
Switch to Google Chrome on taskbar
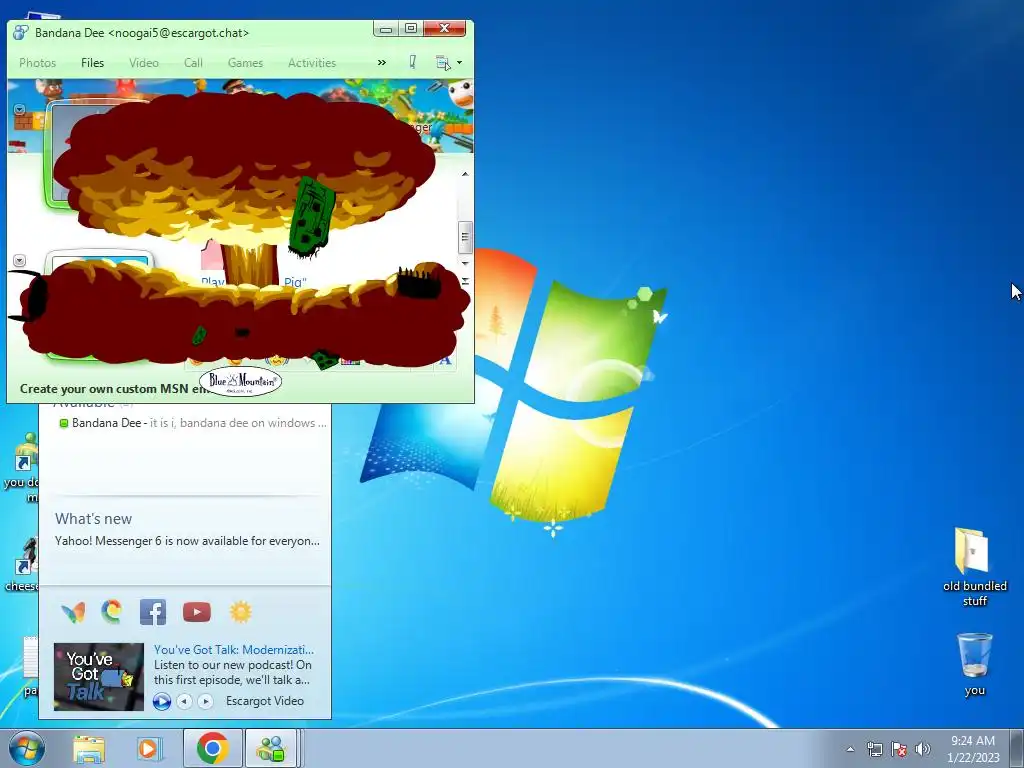click(212, 748)
